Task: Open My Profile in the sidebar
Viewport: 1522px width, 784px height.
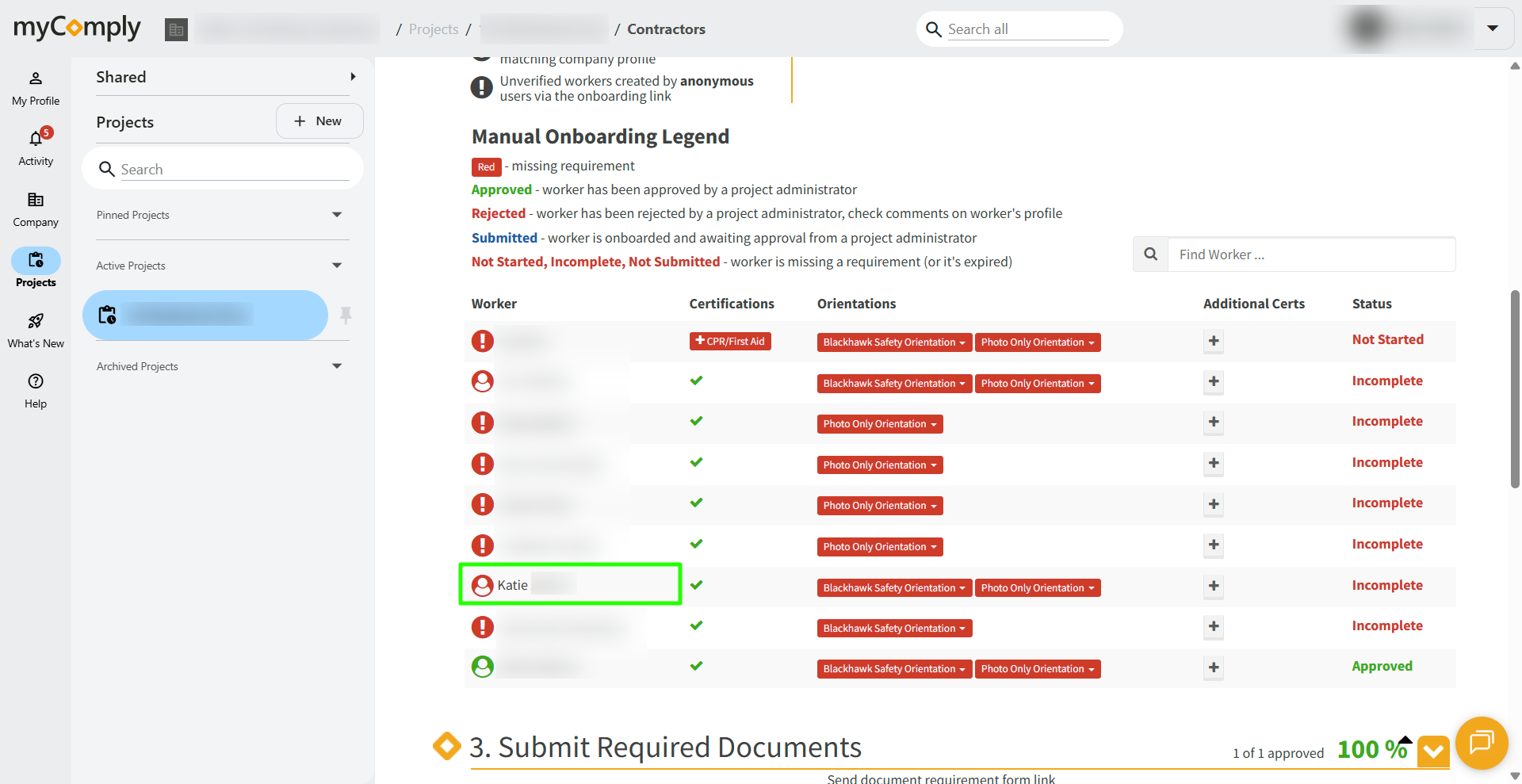Action: pos(36,89)
